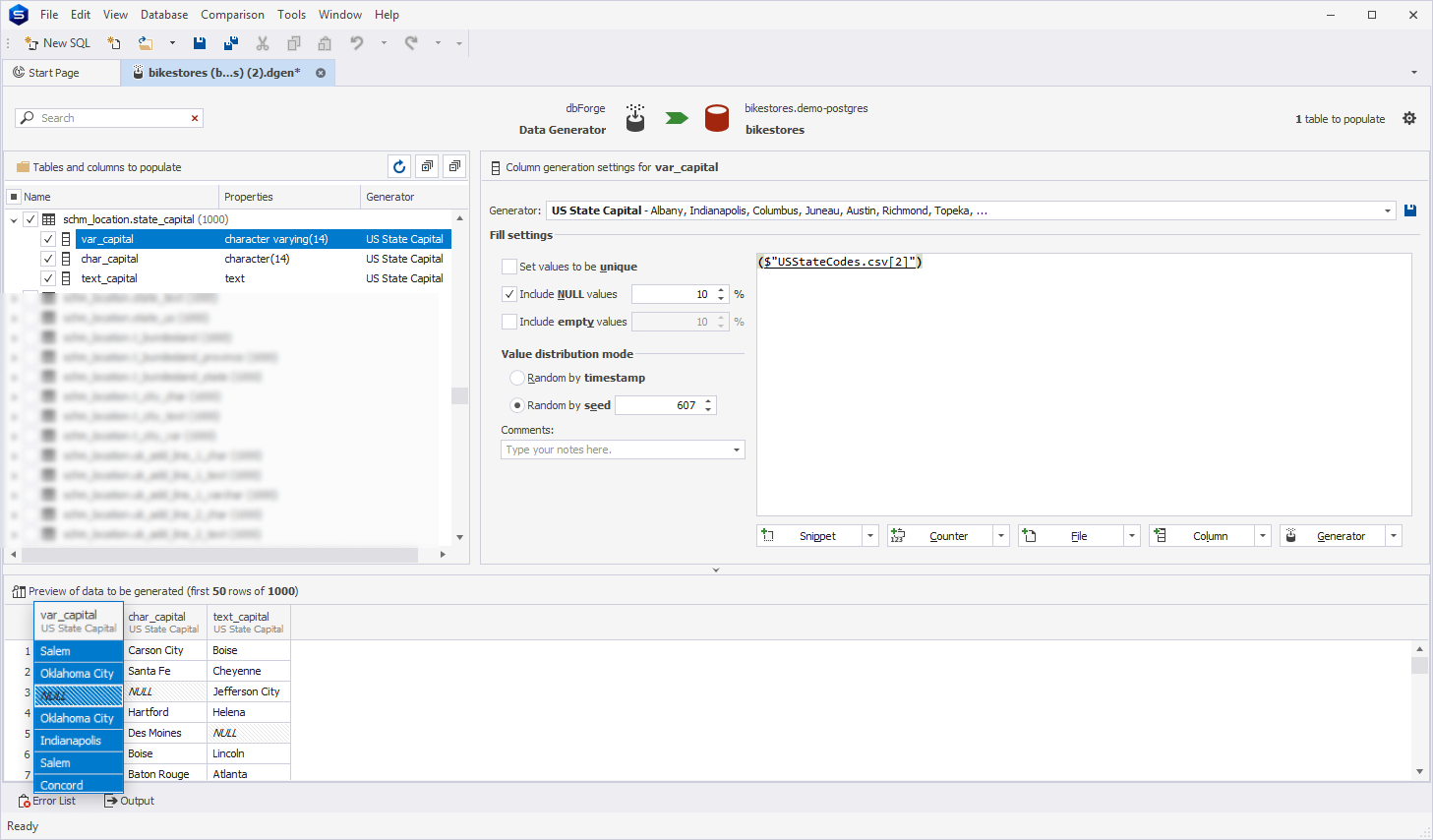
Task: Open the Tools menu
Action: pyautogui.click(x=291, y=15)
